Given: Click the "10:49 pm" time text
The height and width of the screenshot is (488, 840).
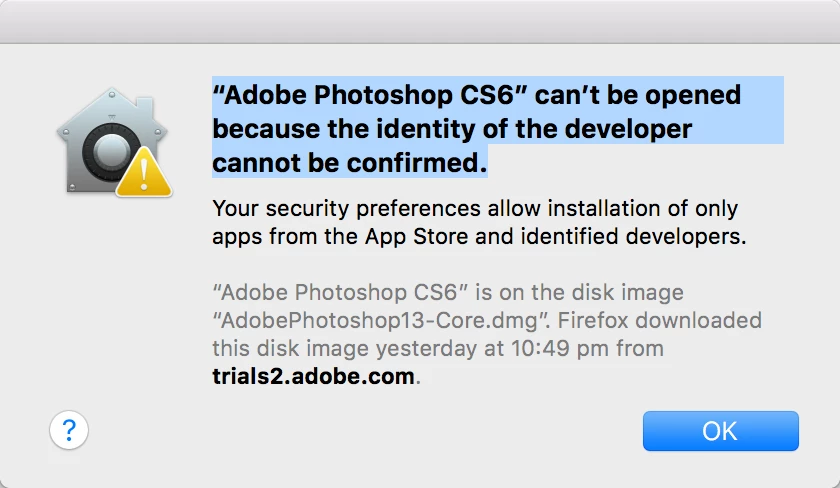Looking at the screenshot, I should 559,348.
